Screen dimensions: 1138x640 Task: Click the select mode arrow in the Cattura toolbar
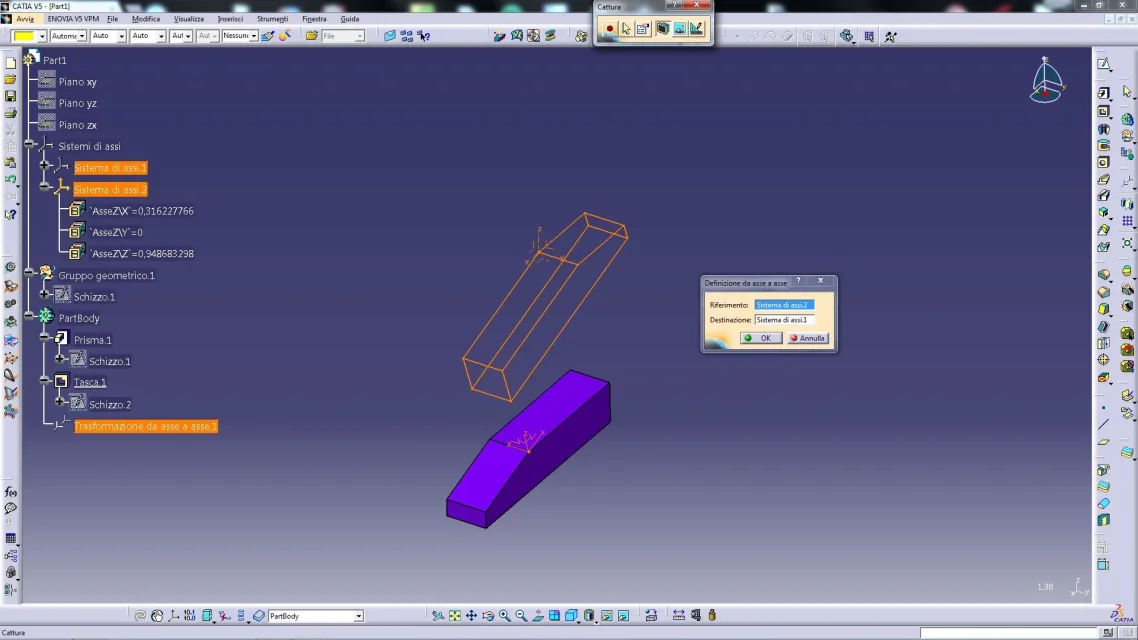click(x=626, y=29)
